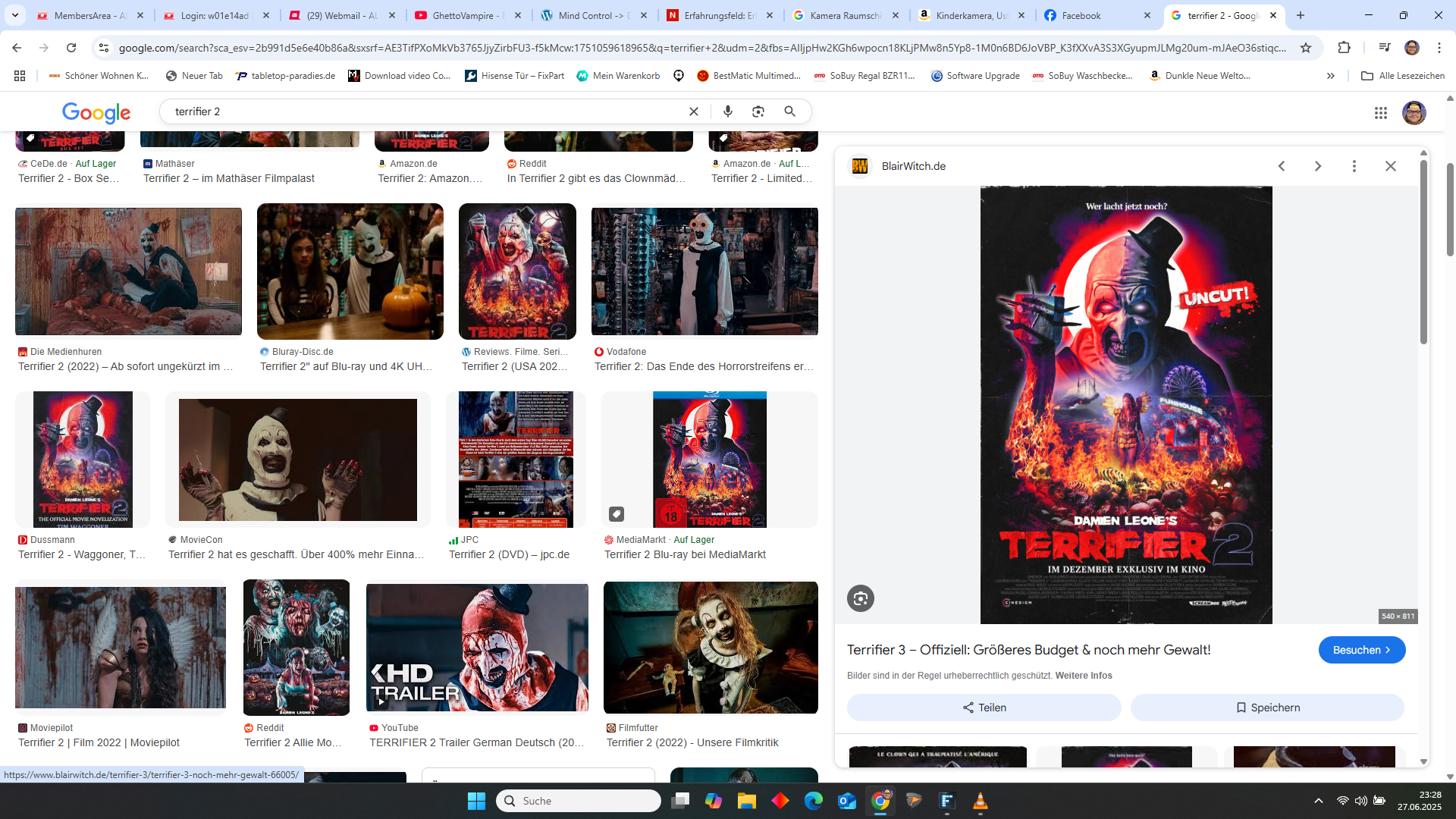Click inside the Google search field
Screen dimensions: 1456x819
point(425,111)
